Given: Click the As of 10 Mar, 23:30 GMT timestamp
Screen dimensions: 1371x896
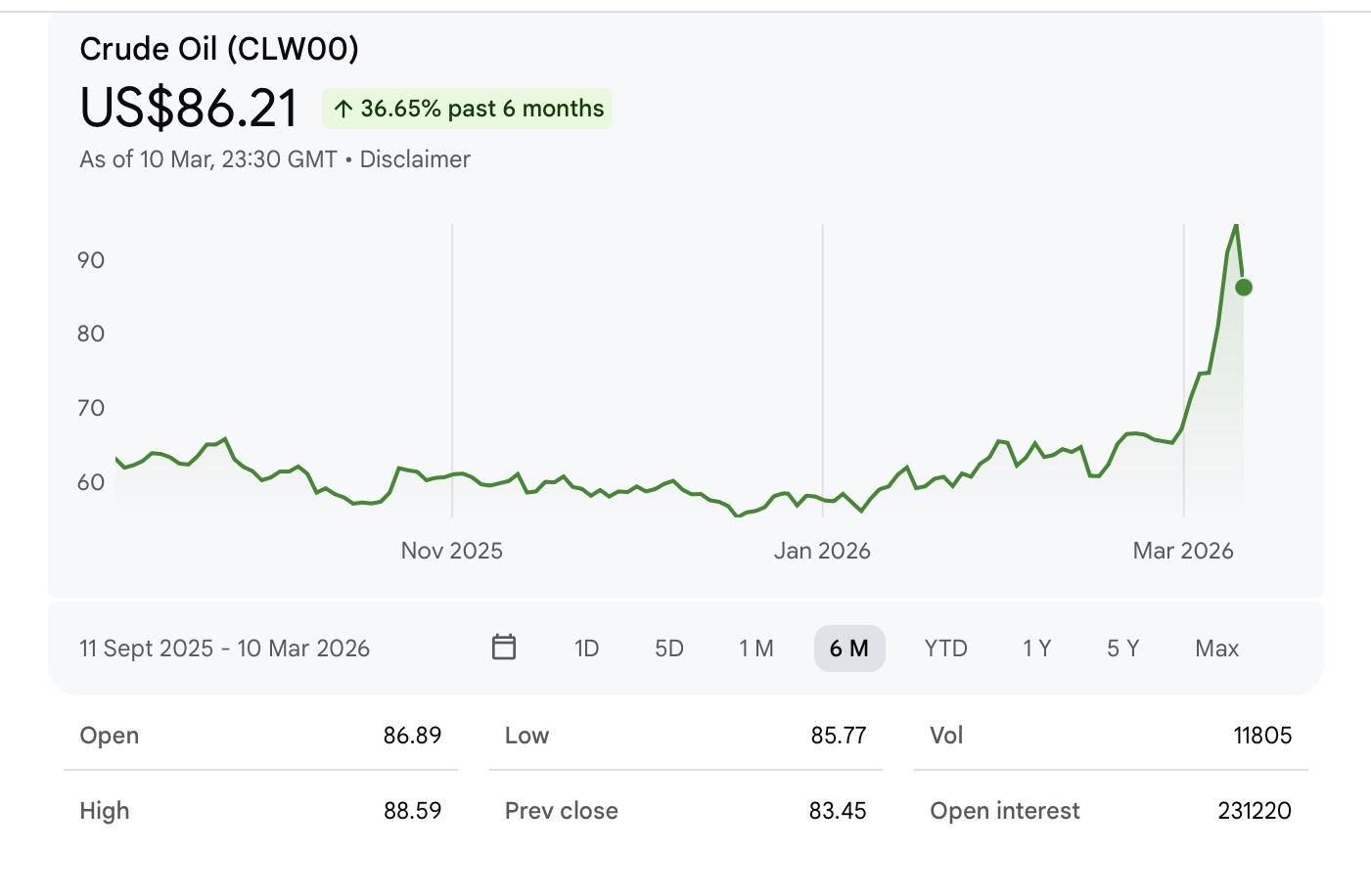Looking at the screenshot, I should (208, 159).
